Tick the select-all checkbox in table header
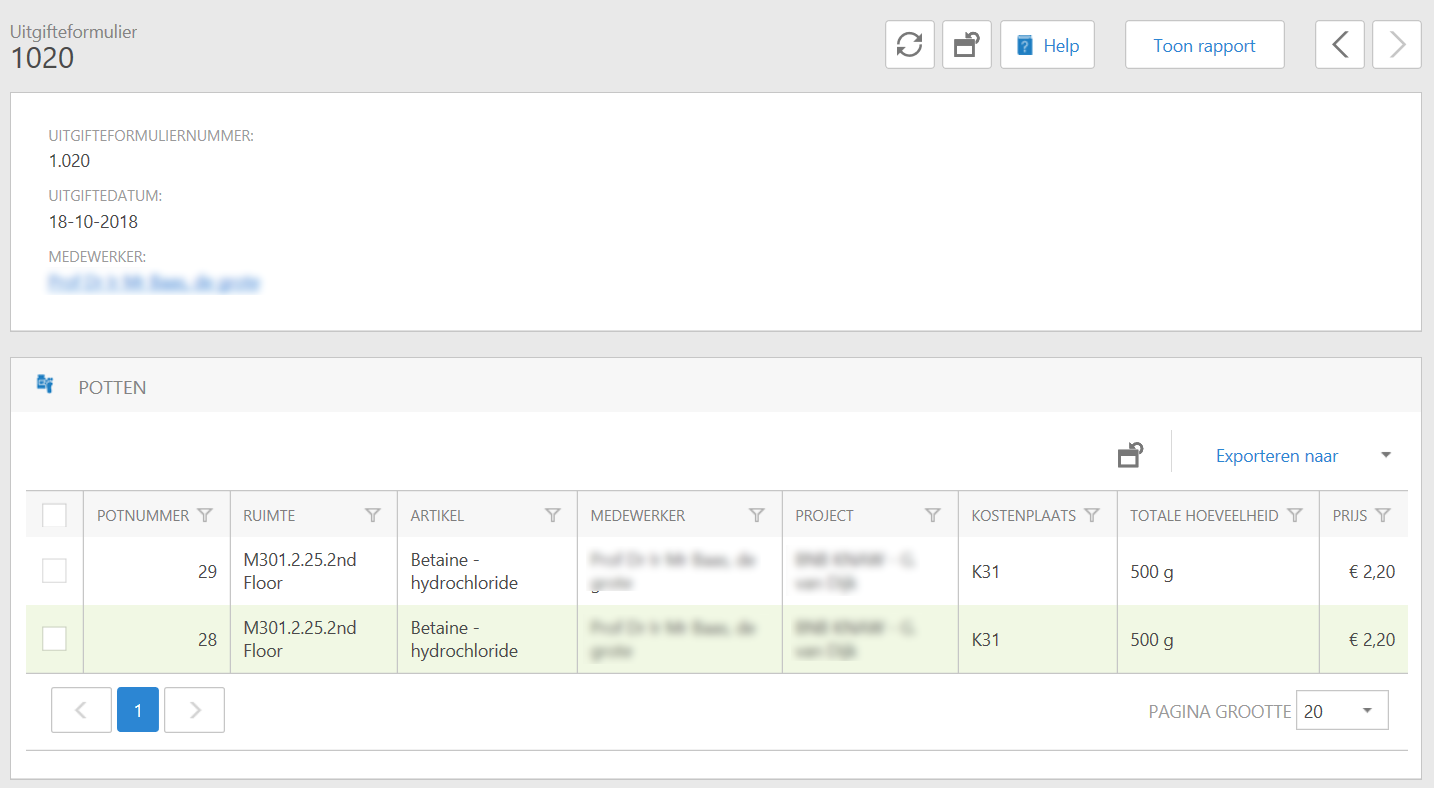 pyautogui.click(x=54, y=515)
